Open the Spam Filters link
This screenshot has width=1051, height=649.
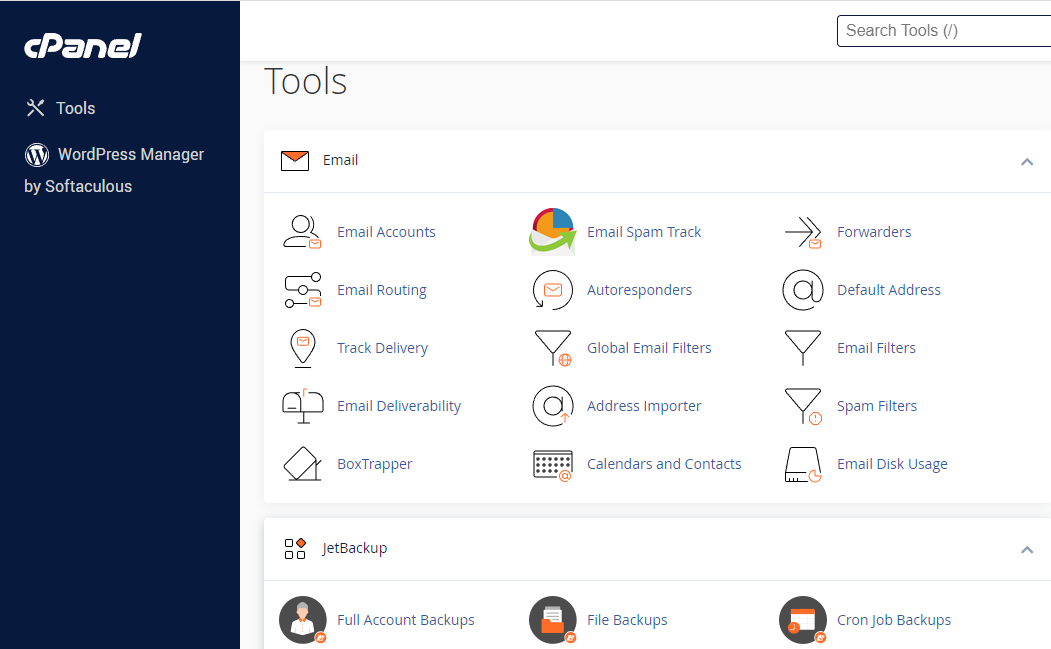click(877, 406)
